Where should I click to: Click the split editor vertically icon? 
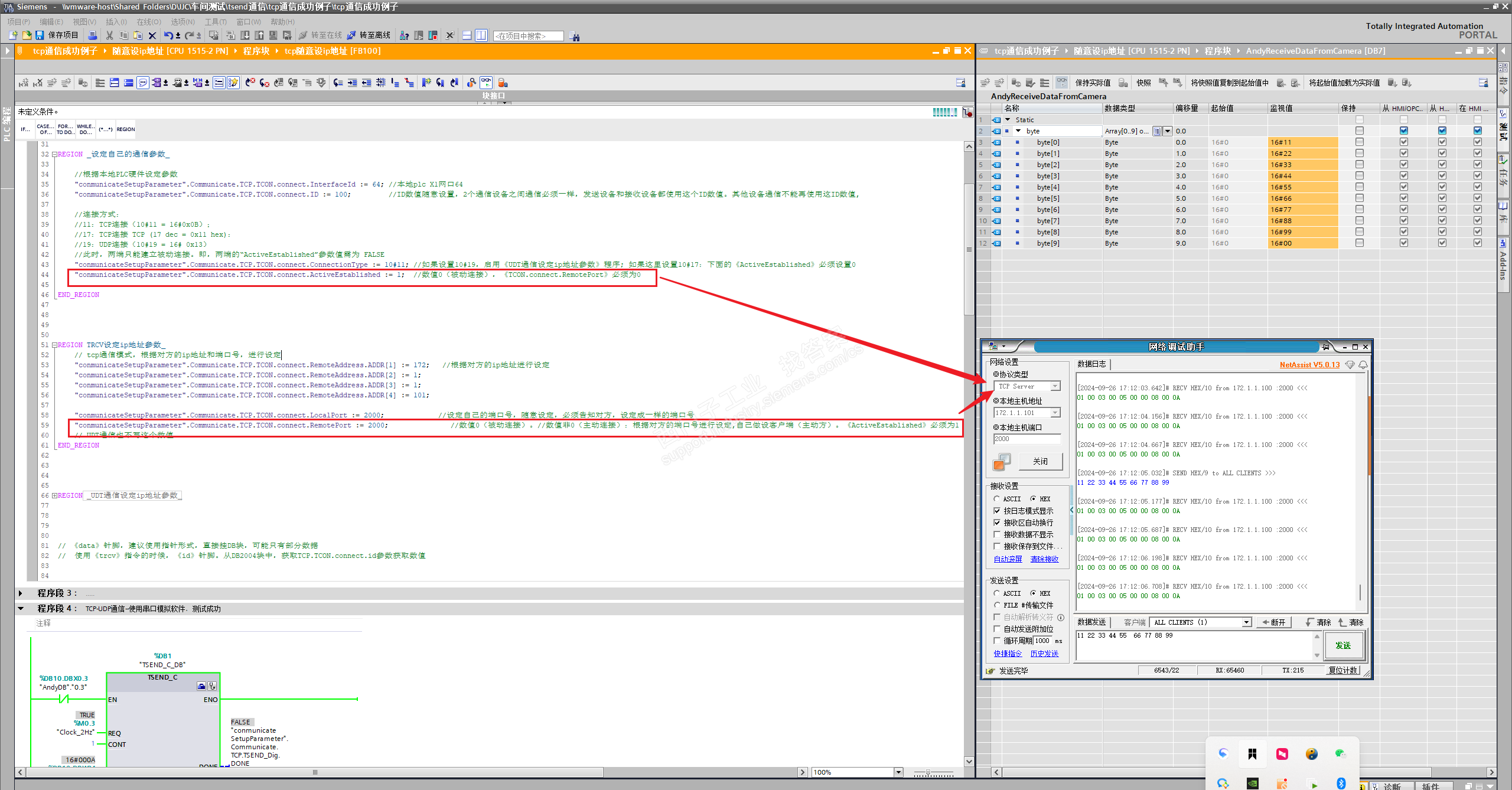point(481,35)
